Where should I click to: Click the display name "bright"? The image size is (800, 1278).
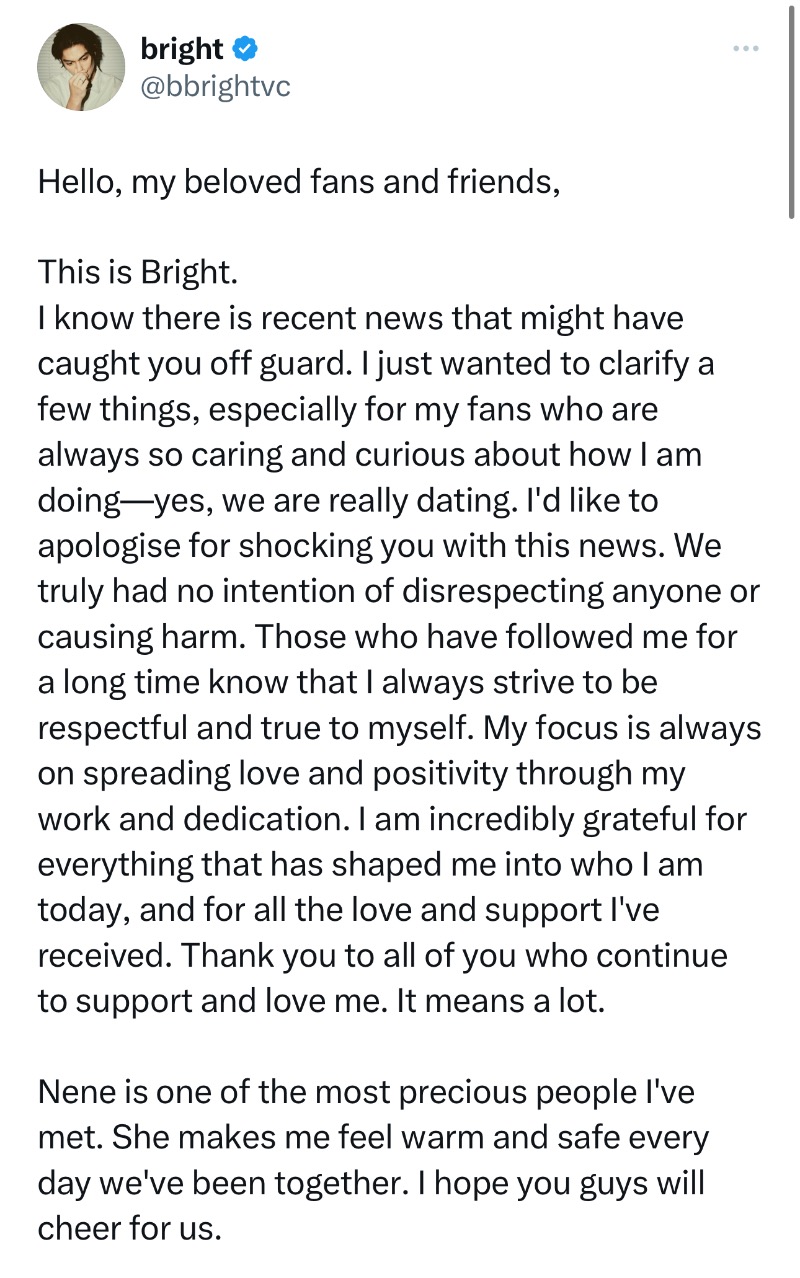[x=181, y=47]
